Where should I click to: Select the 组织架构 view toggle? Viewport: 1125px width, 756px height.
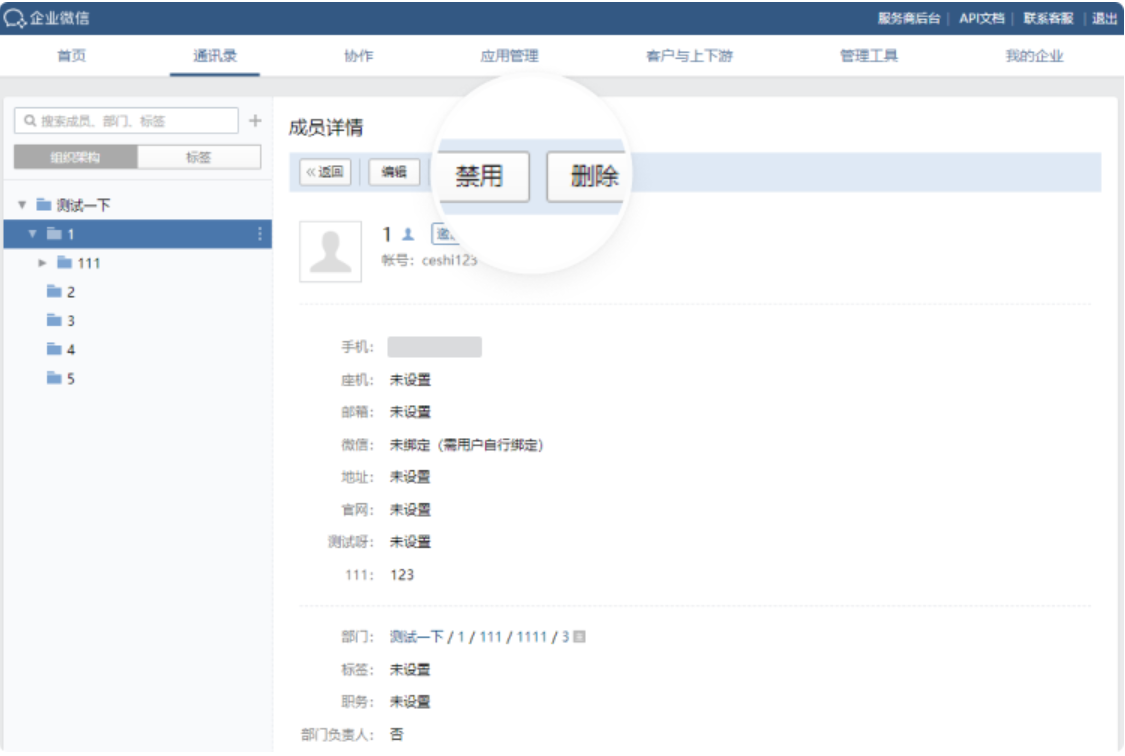pyautogui.click(x=76, y=157)
